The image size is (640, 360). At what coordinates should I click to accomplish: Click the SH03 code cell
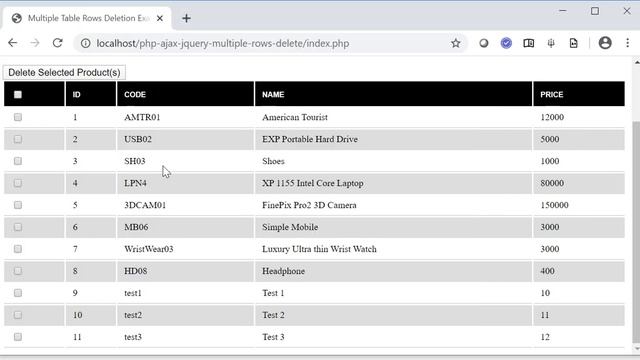(x=185, y=161)
